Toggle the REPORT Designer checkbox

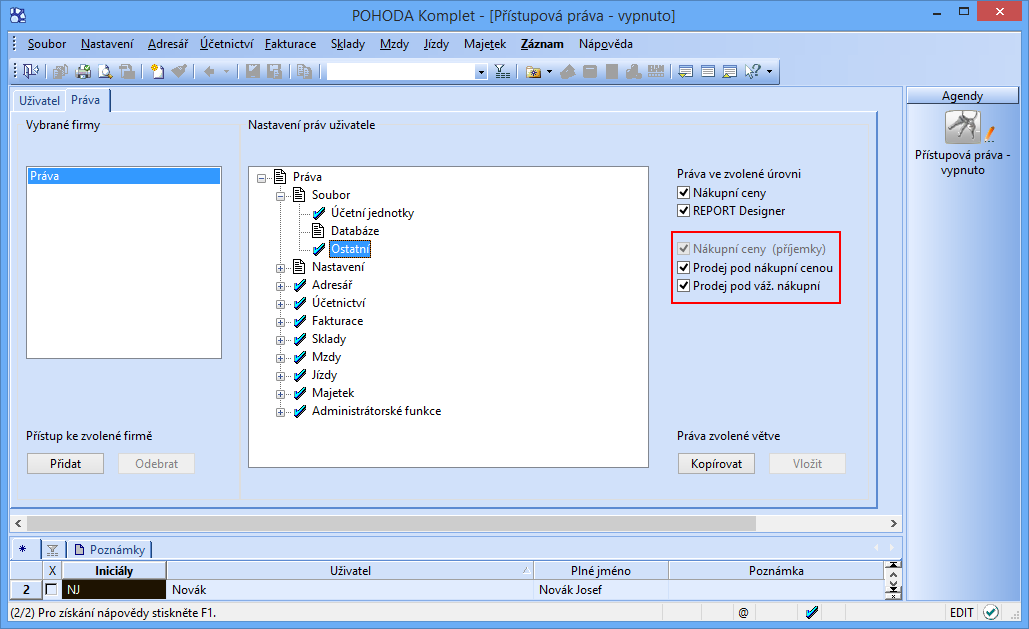point(683,210)
